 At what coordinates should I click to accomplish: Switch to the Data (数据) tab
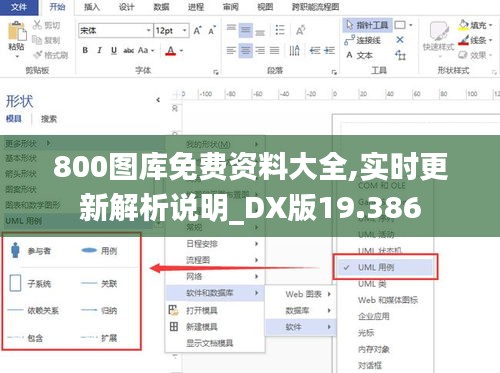(x=161, y=7)
